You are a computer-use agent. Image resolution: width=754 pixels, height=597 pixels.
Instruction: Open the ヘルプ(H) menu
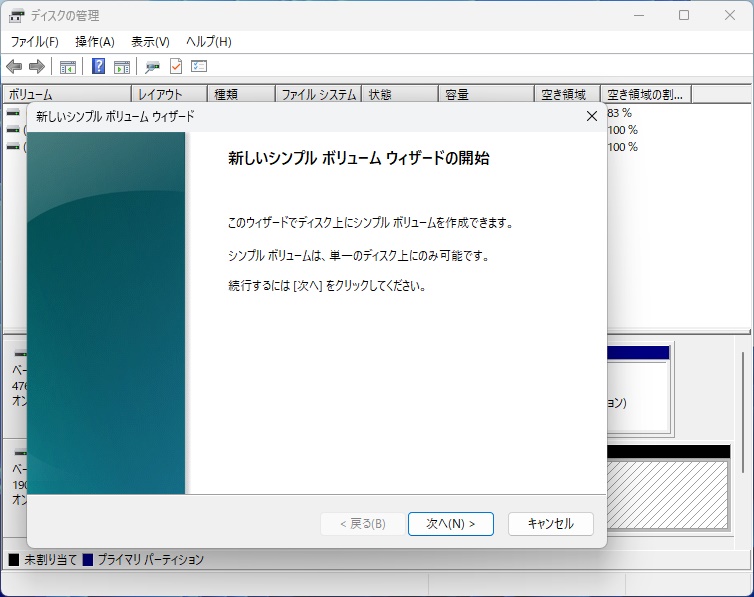click(x=208, y=42)
